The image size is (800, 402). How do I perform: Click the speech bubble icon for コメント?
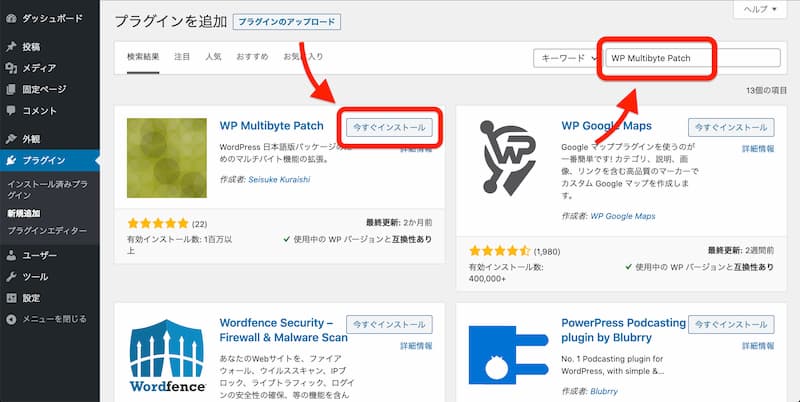(11, 111)
